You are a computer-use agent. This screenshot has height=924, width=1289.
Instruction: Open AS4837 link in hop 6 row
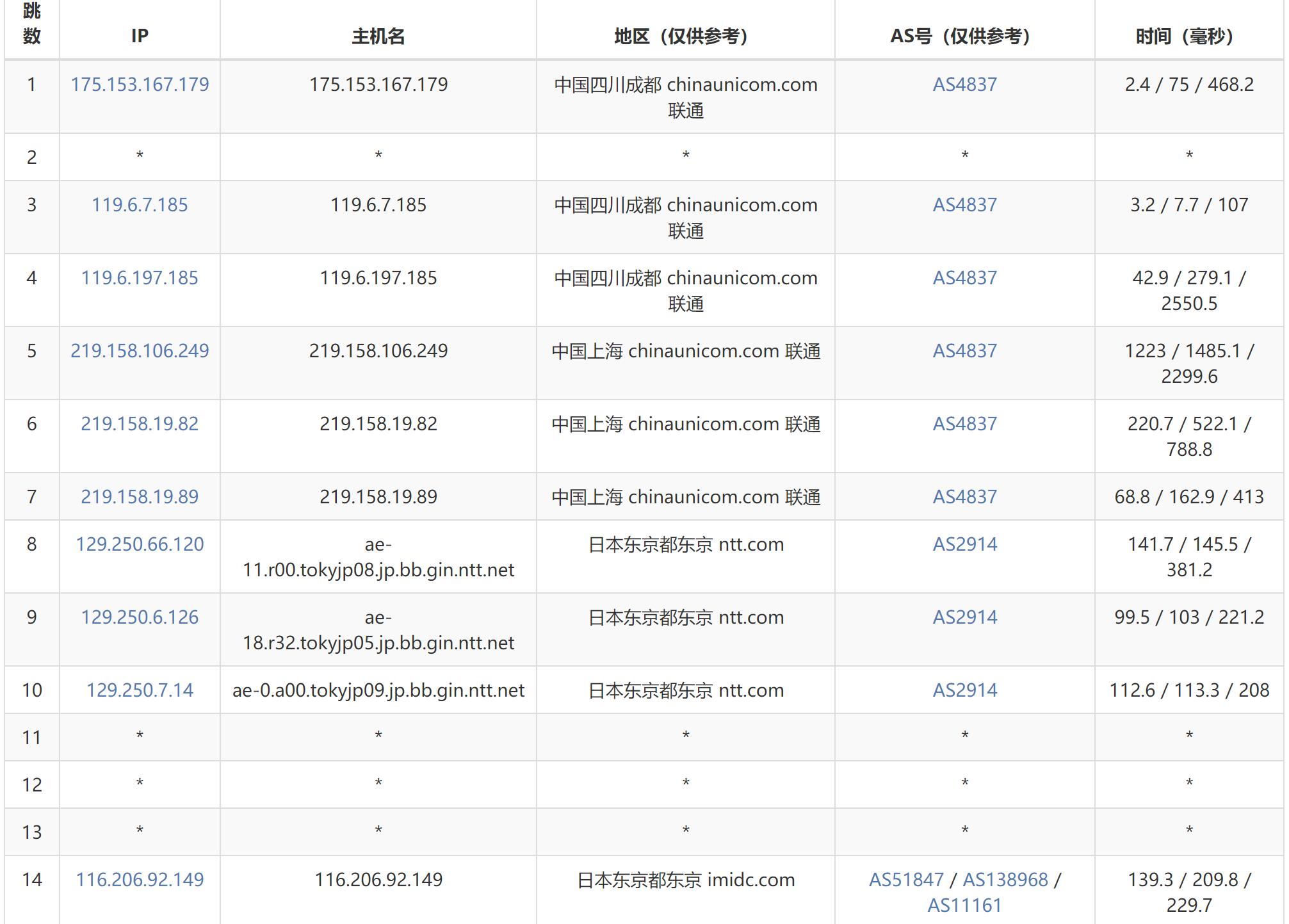click(964, 424)
